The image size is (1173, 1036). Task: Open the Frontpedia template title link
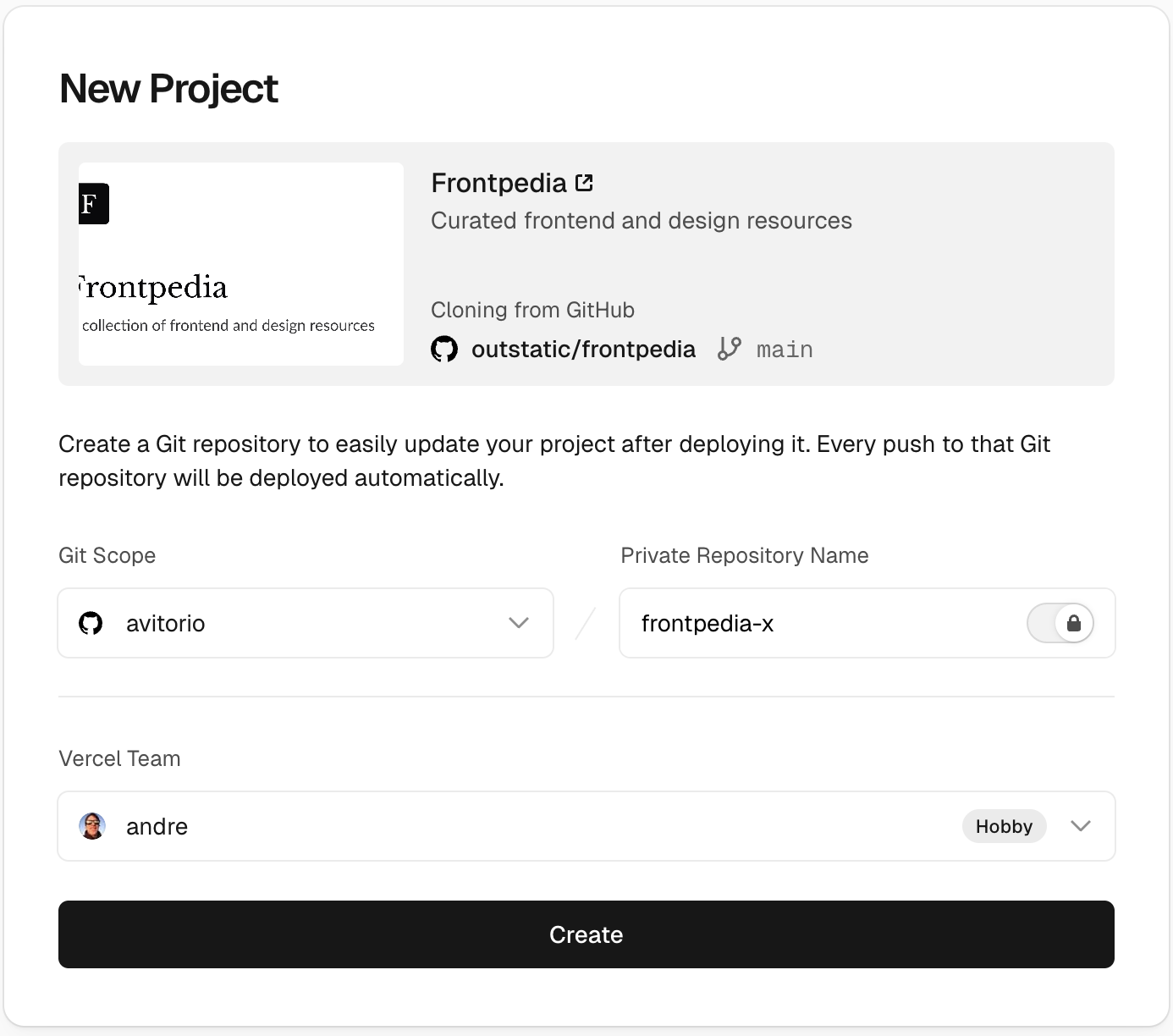[498, 183]
